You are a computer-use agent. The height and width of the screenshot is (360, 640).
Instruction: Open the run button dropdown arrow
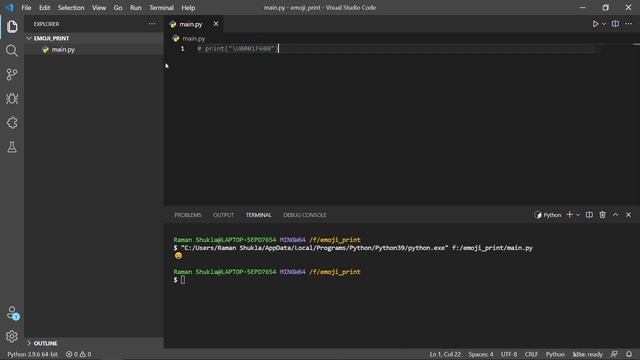coord(604,24)
